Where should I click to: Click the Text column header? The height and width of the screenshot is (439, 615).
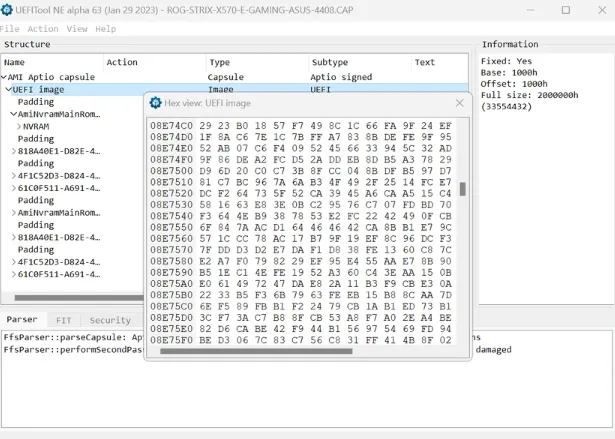coord(439,62)
